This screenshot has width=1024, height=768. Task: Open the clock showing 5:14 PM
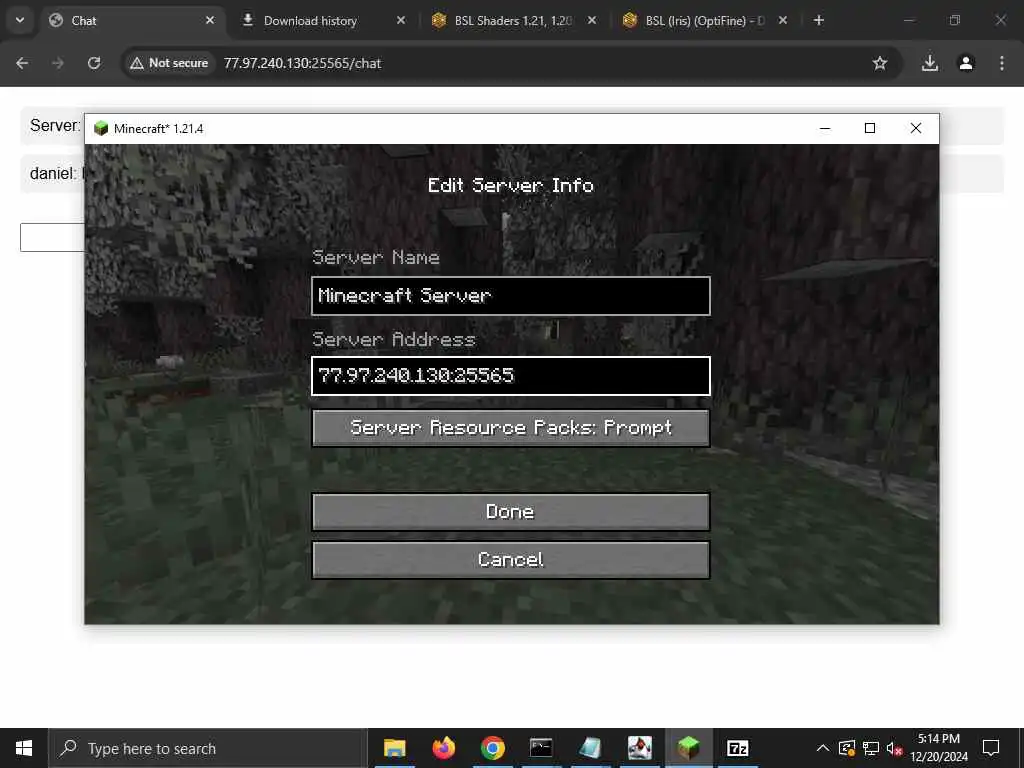coord(938,748)
